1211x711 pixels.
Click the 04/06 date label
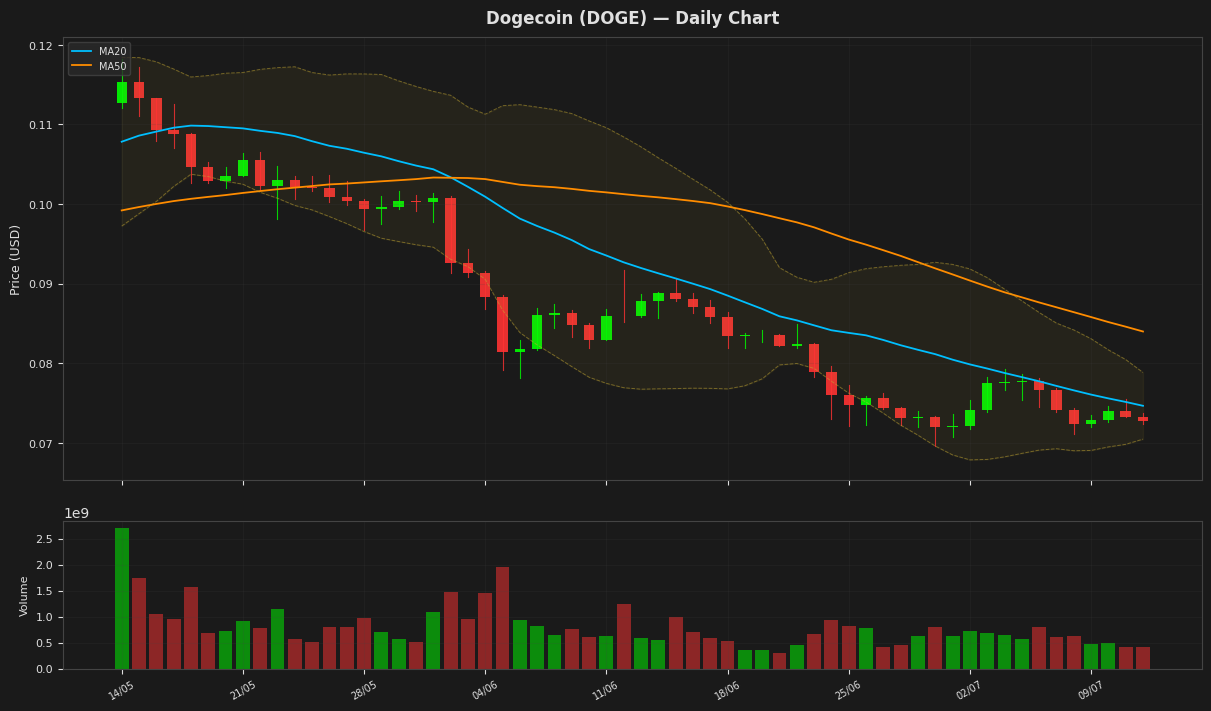(x=485, y=690)
